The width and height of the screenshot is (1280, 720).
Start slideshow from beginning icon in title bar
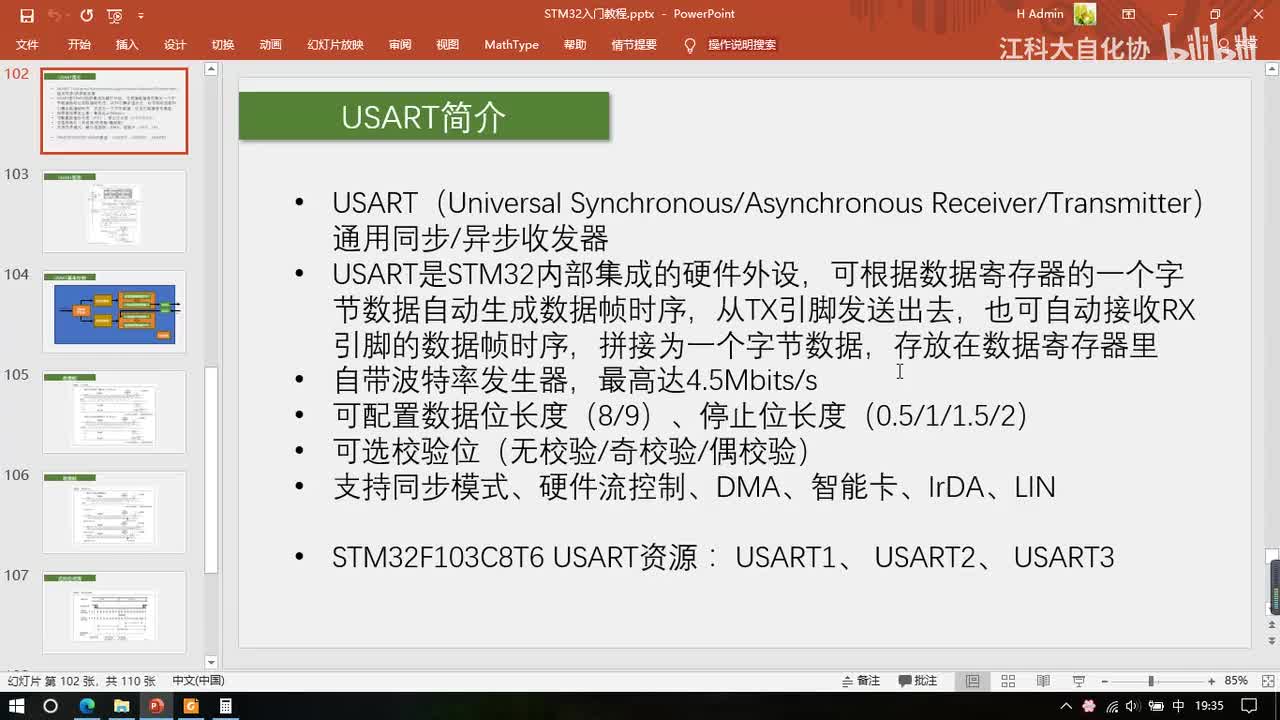click(x=115, y=15)
